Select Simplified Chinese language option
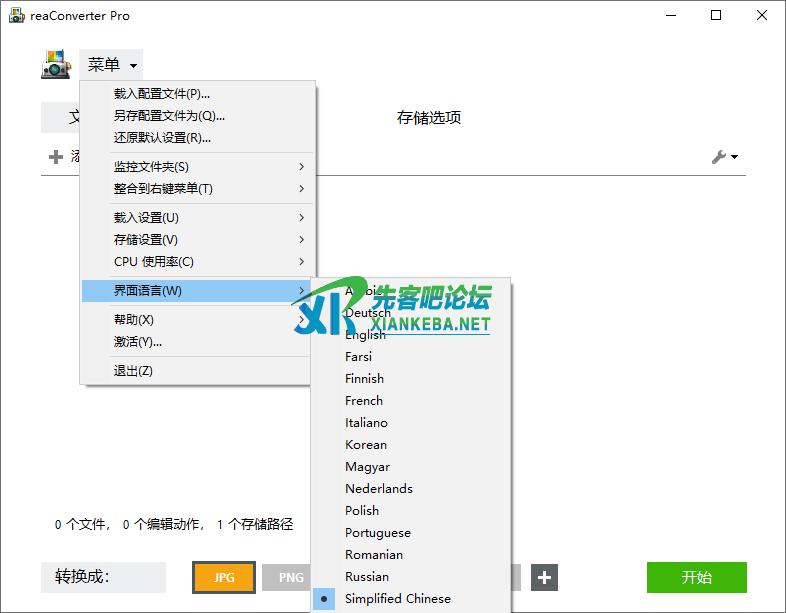Viewport: 786px width, 613px height. [x=397, y=599]
